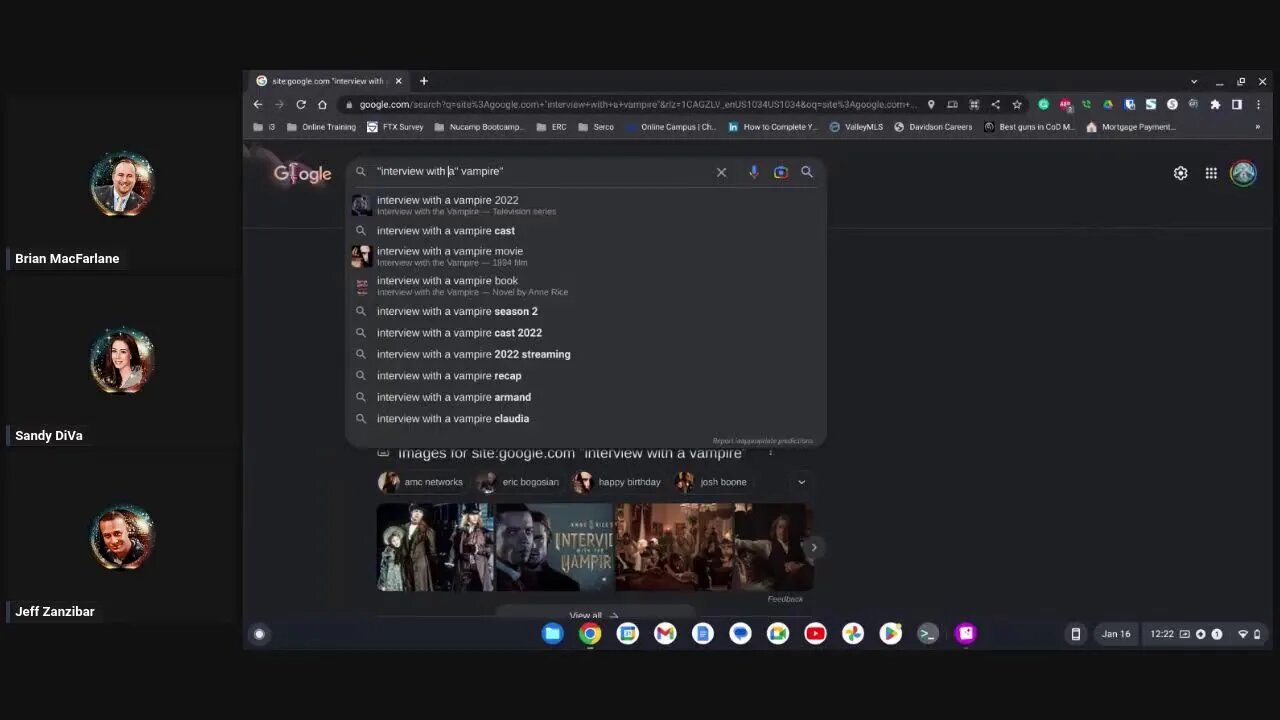The width and height of the screenshot is (1280, 720).
Task: Click the location pin in the address bar
Action: (931, 104)
